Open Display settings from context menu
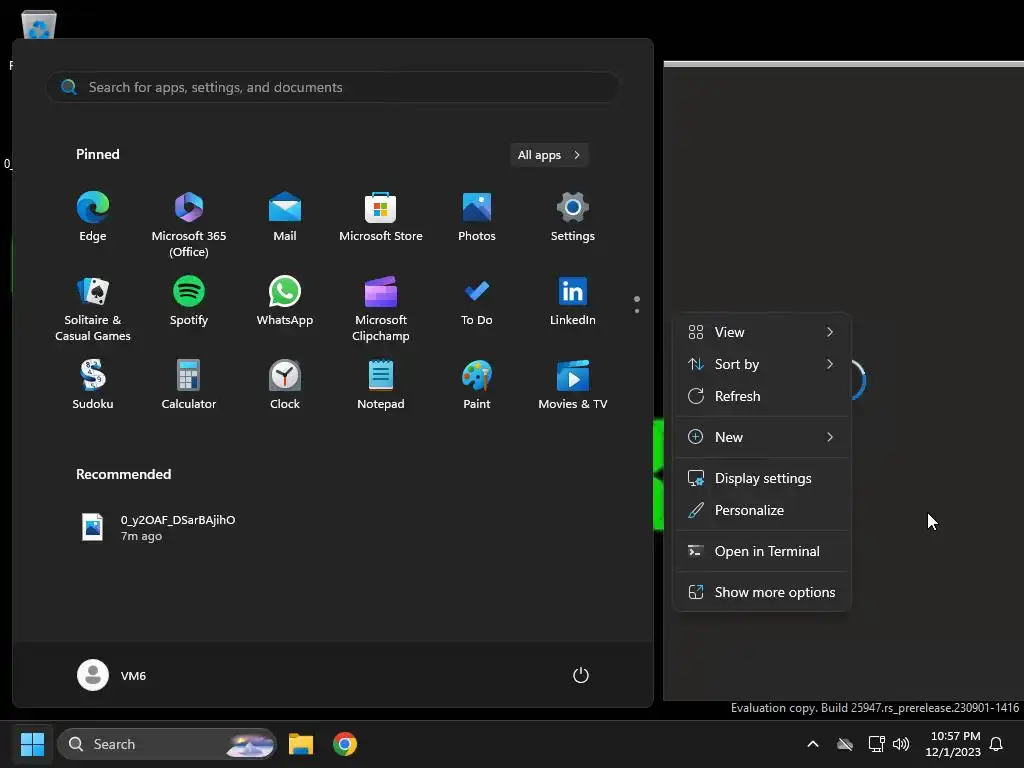1024x768 pixels. pos(762,478)
